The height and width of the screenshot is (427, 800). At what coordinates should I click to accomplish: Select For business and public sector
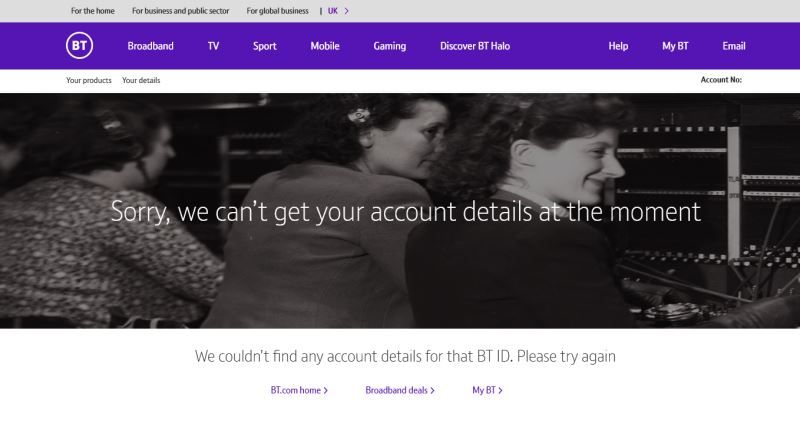[181, 11]
